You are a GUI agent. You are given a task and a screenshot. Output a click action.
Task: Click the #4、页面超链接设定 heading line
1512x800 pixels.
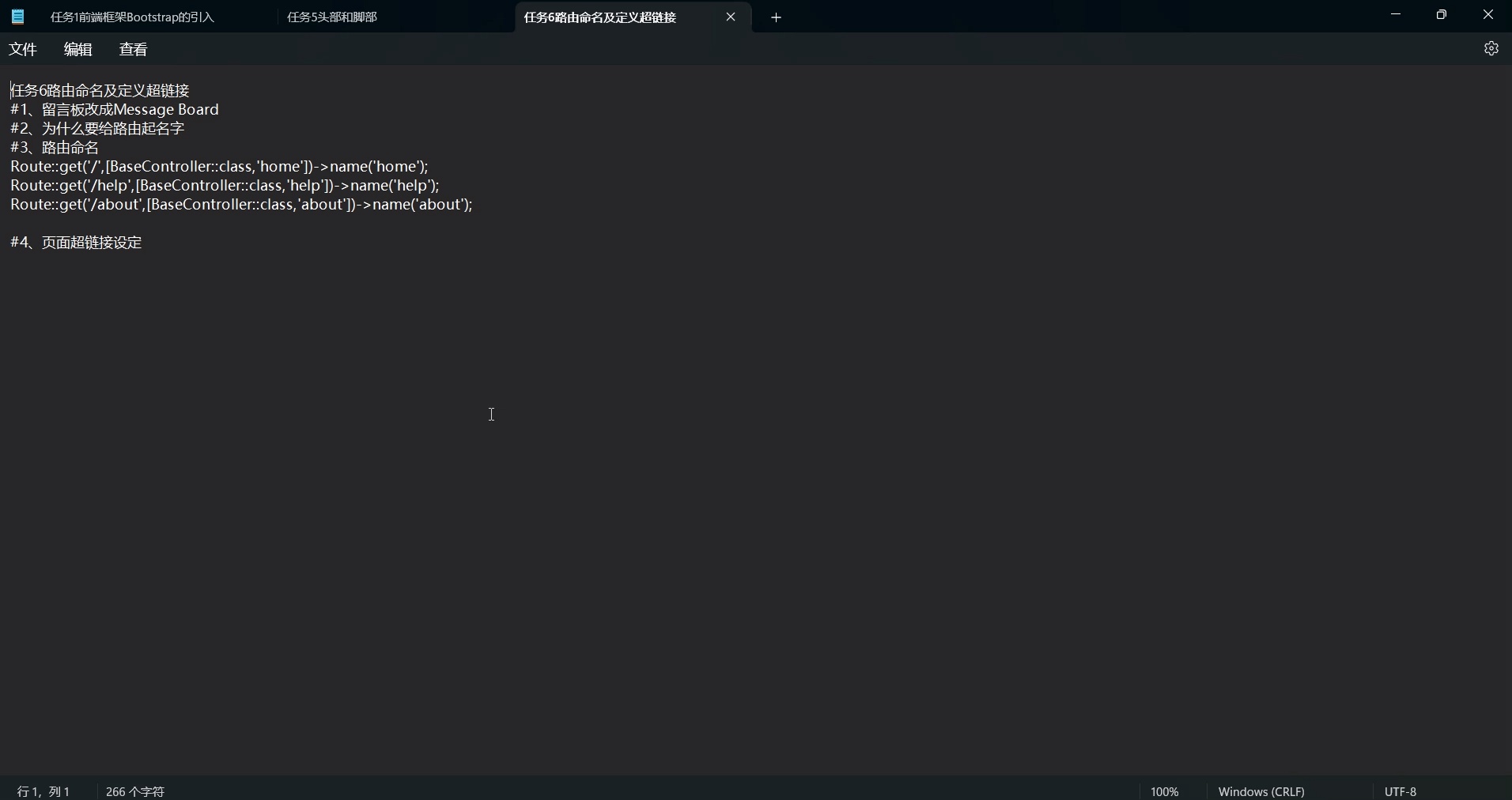tap(75, 243)
